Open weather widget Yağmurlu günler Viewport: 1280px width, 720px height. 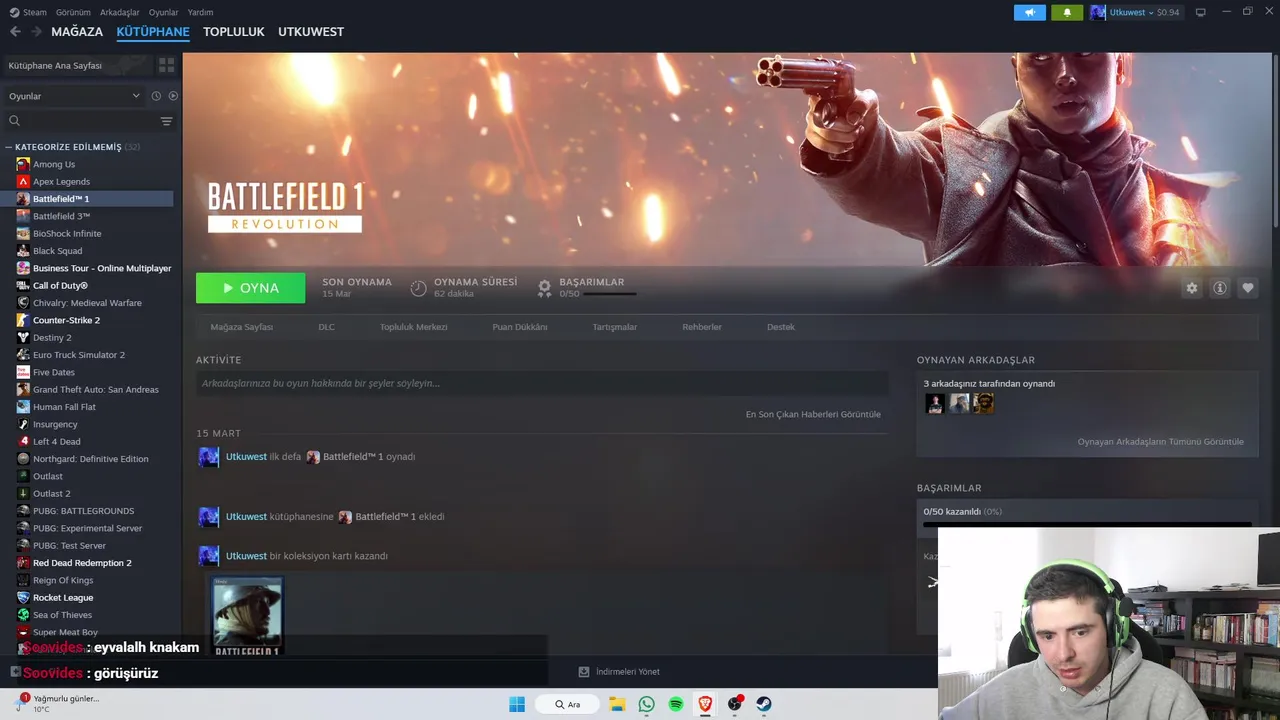click(57, 704)
